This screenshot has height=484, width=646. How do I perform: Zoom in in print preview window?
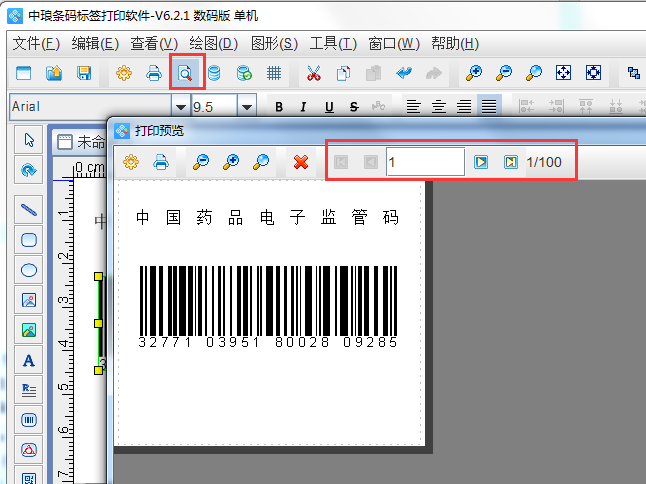[231, 162]
